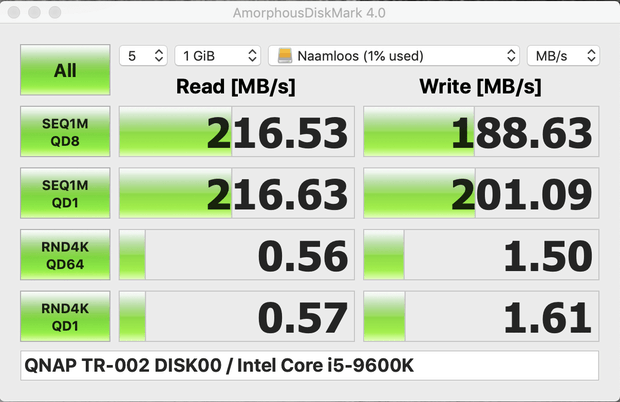Screen dimensions: 620x402
Task: Click the Read [MB/s] column header
Action: click(236, 87)
